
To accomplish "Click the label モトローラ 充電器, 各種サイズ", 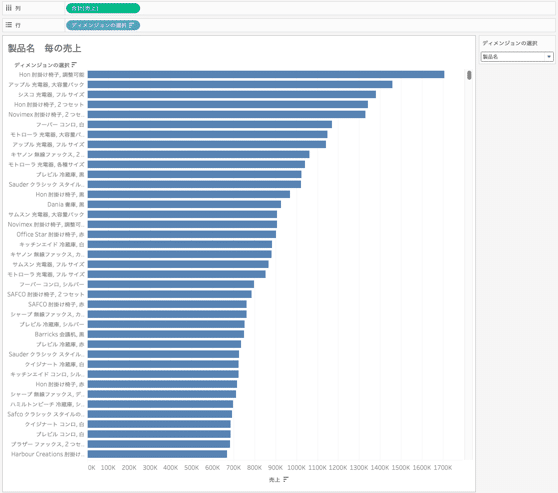I will coord(47,164).
